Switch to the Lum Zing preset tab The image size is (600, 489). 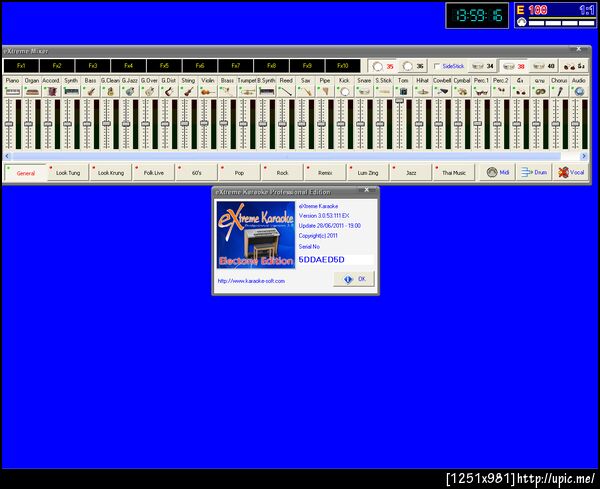point(368,173)
